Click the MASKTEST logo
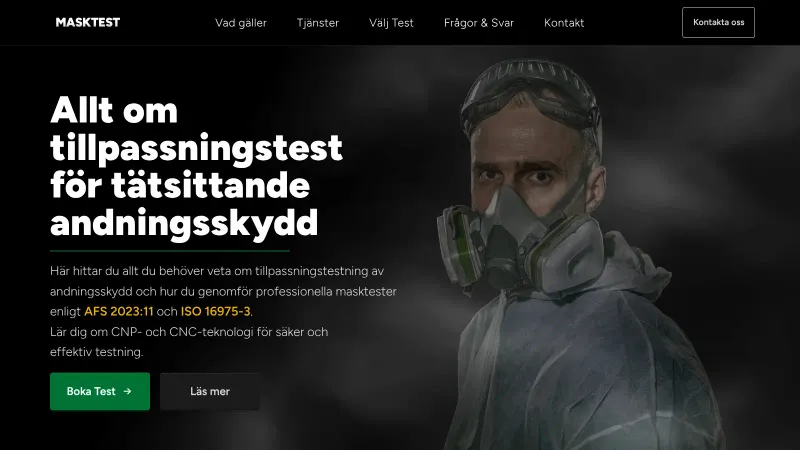 point(88,22)
